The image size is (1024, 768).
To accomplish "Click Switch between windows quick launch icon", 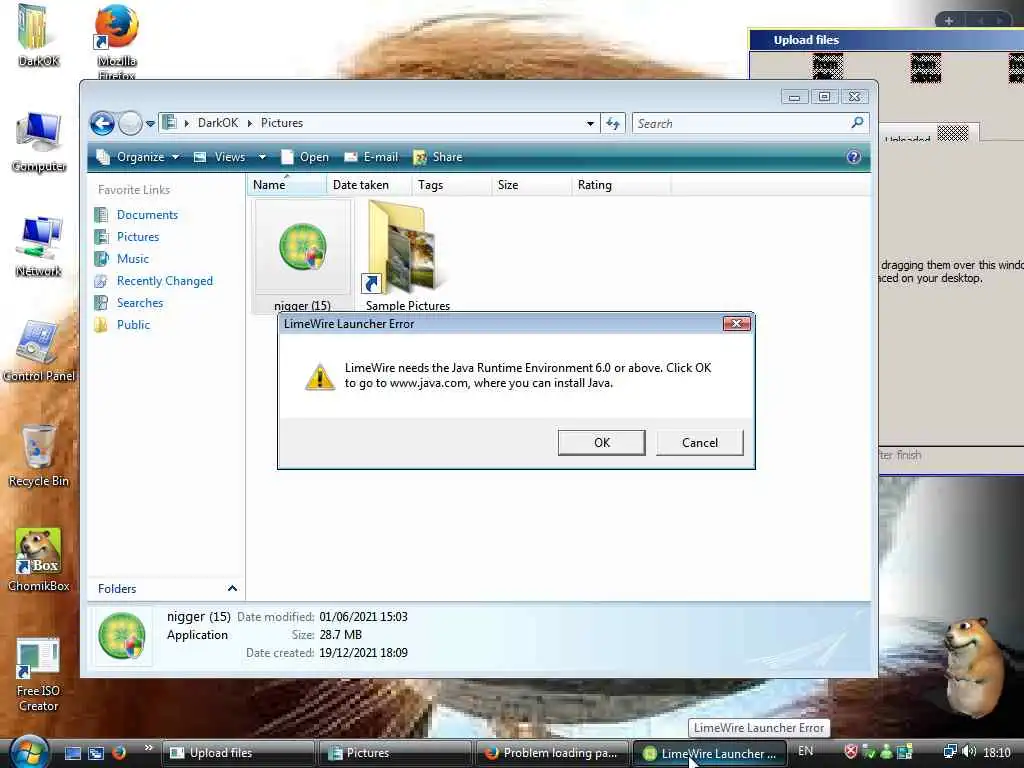I will (x=96, y=753).
